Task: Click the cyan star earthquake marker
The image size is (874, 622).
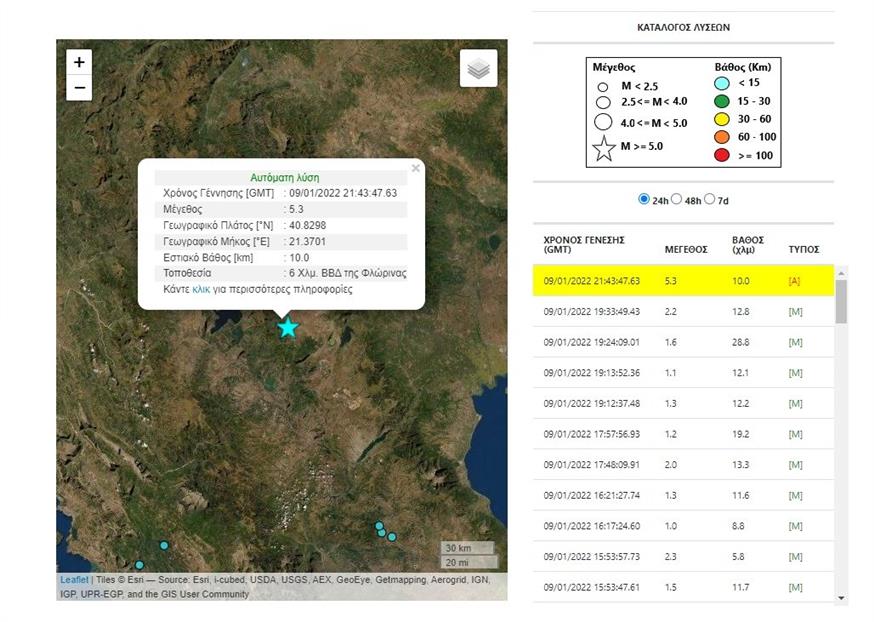Action: tap(288, 327)
